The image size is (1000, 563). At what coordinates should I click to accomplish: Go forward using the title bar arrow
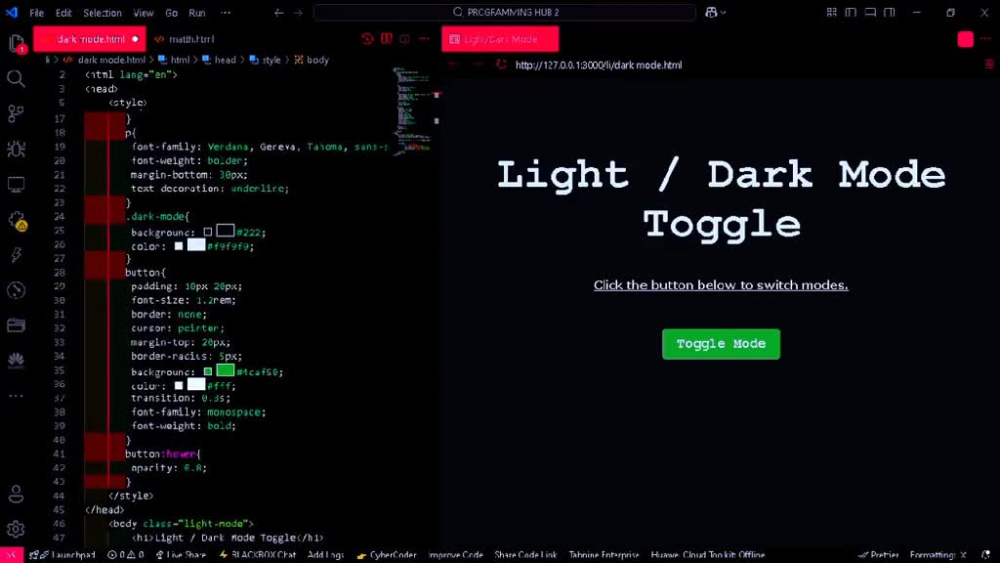click(x=298, y=12)
